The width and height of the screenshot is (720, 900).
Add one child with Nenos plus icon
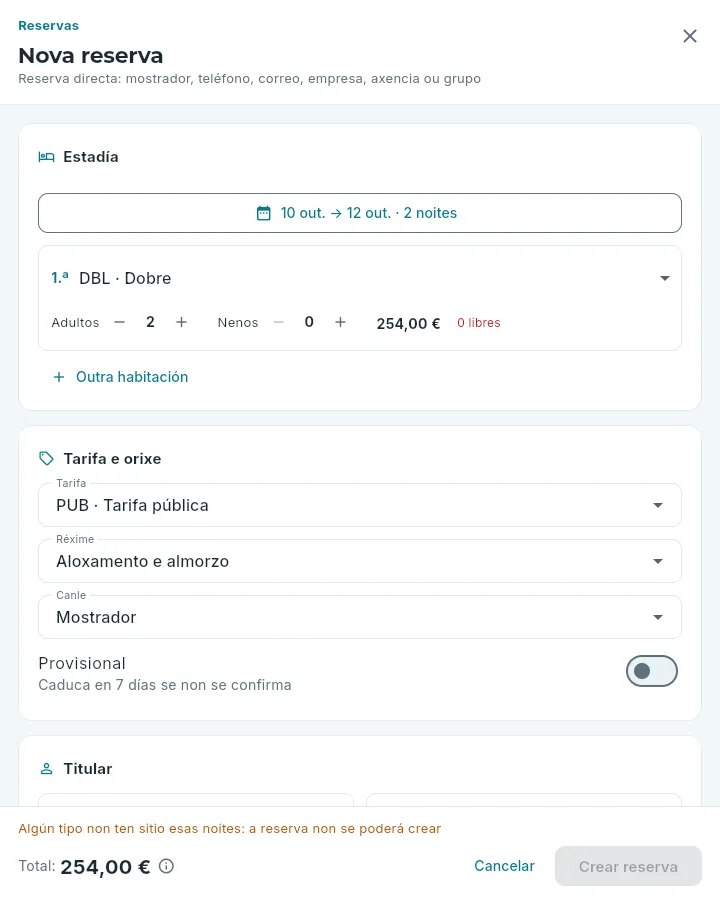pyautogui.click(x=340, y=323)
